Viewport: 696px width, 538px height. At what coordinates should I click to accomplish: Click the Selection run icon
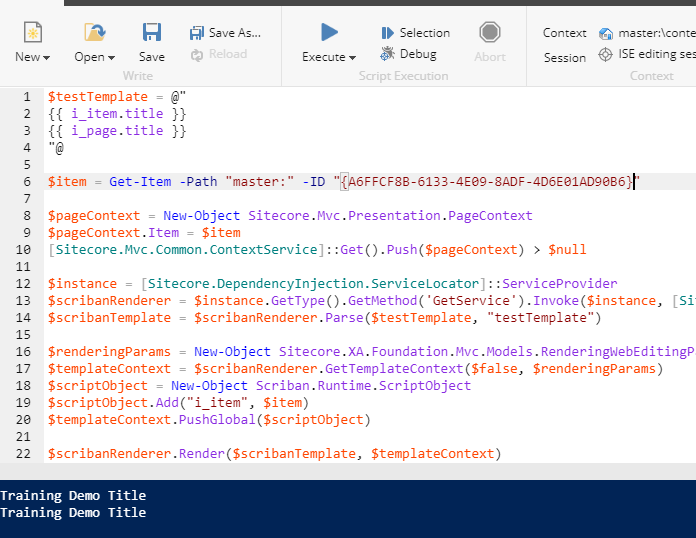(x=387, y=33)
